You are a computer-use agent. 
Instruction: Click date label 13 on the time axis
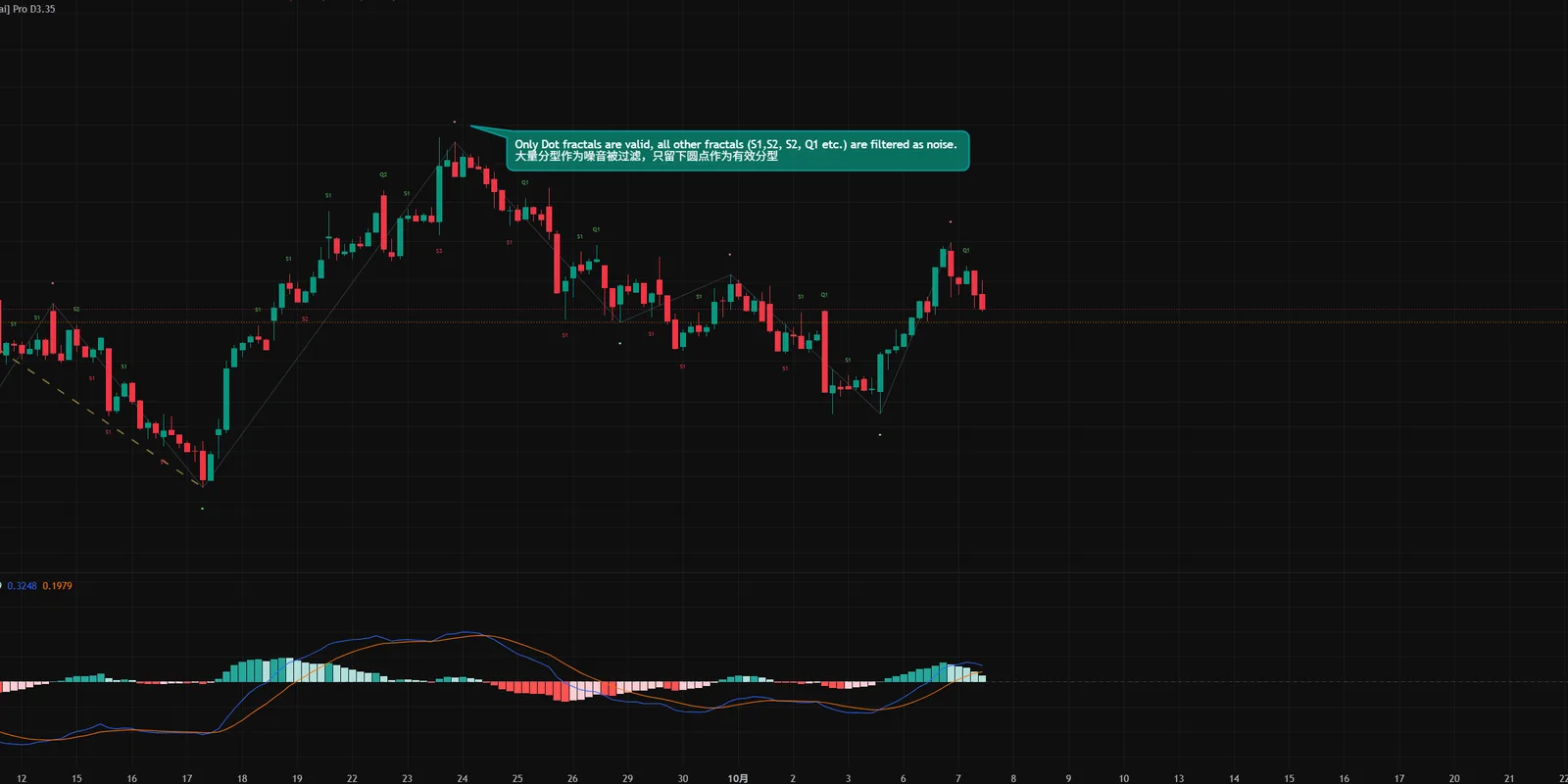(1179, 778)
